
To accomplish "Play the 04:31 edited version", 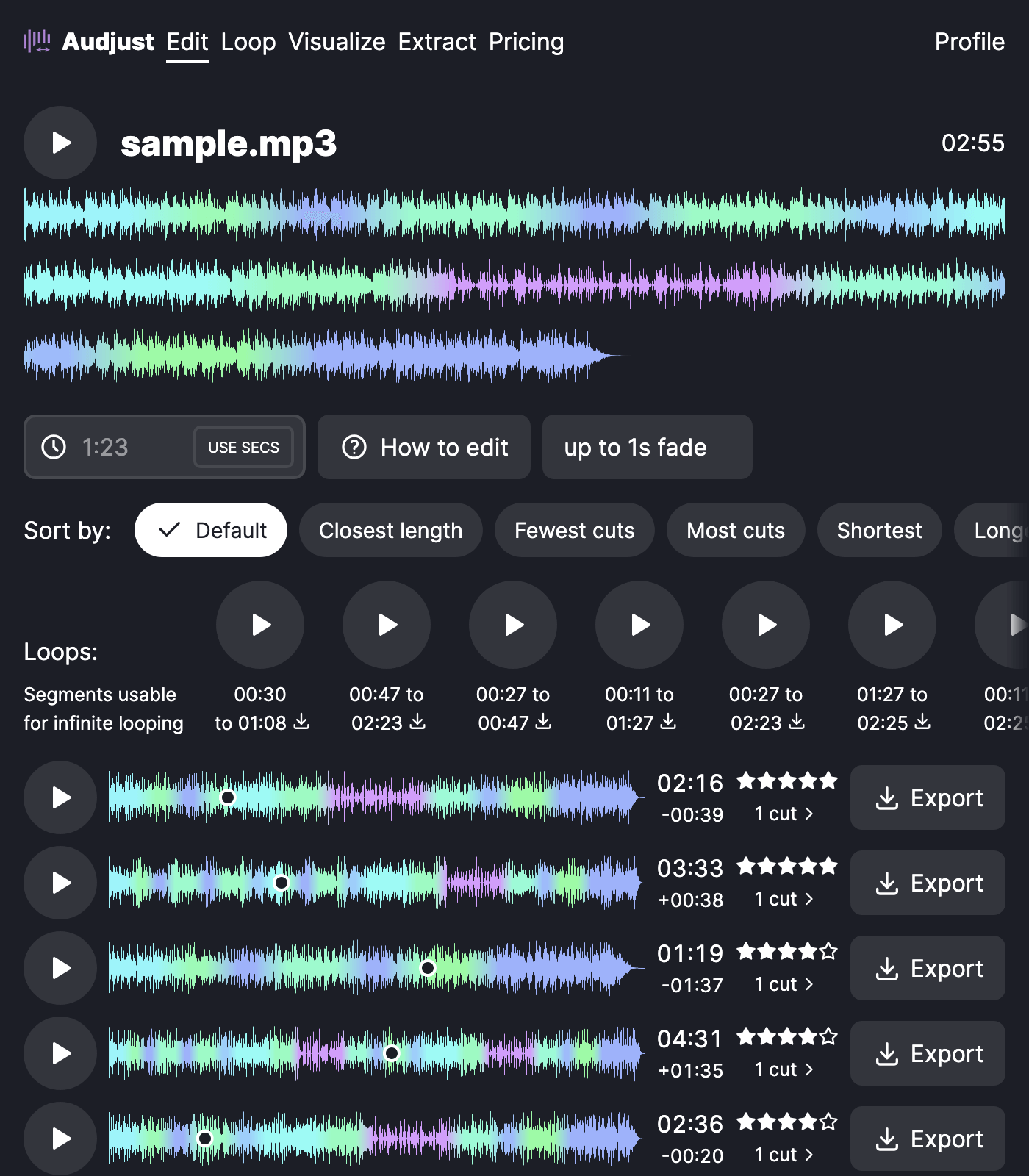I will point(60,1053).
